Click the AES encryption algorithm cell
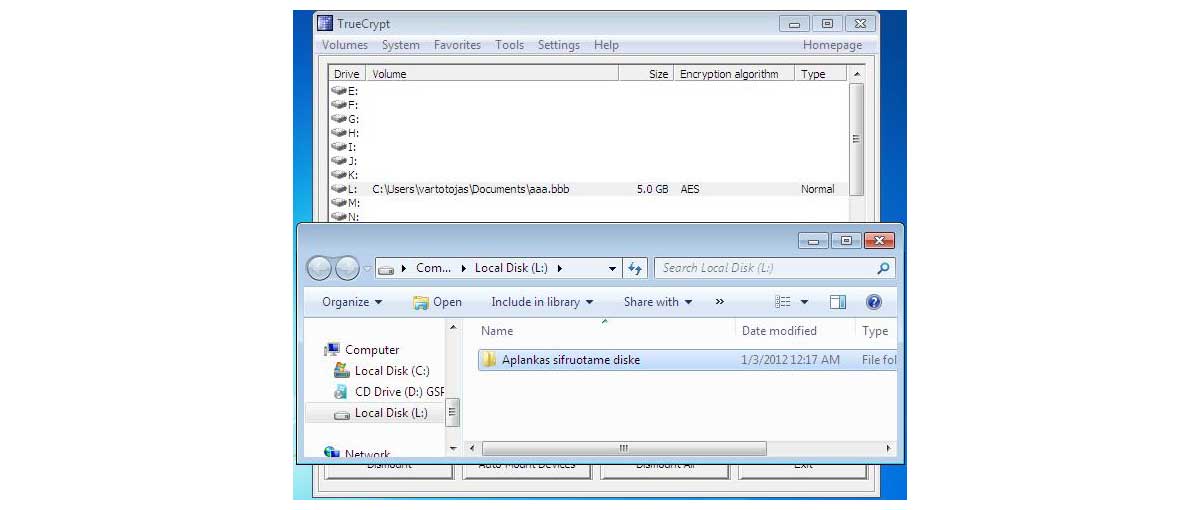The image size is (1200, 510). click(690, 189)
